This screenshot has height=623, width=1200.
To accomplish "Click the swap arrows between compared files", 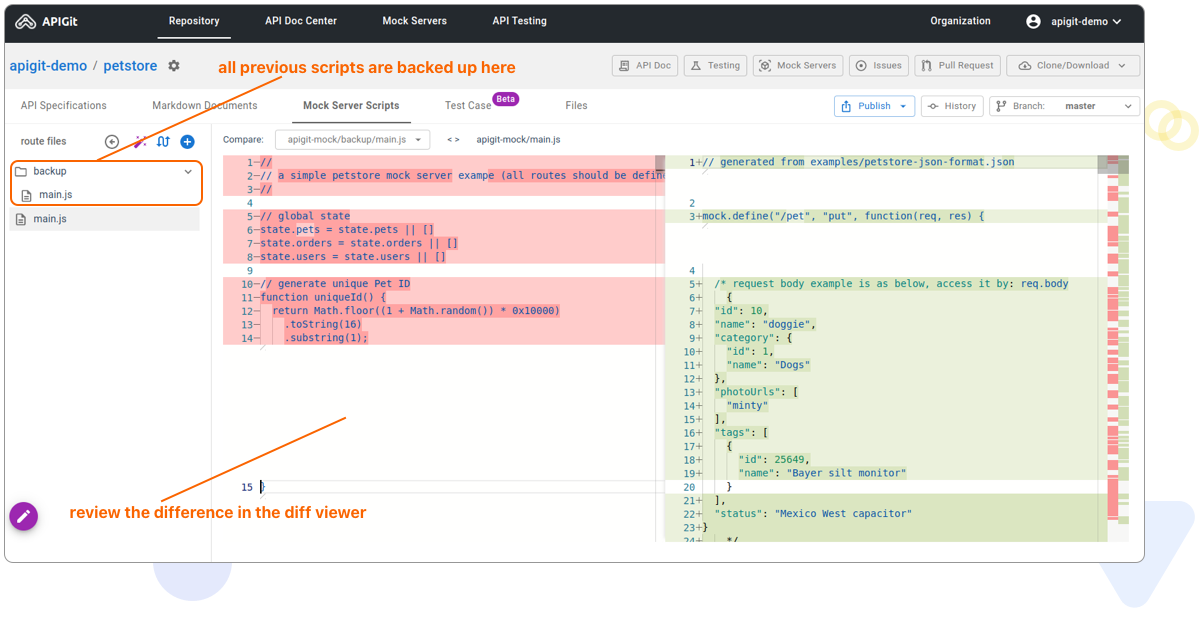I will click(x=453, y=140).
